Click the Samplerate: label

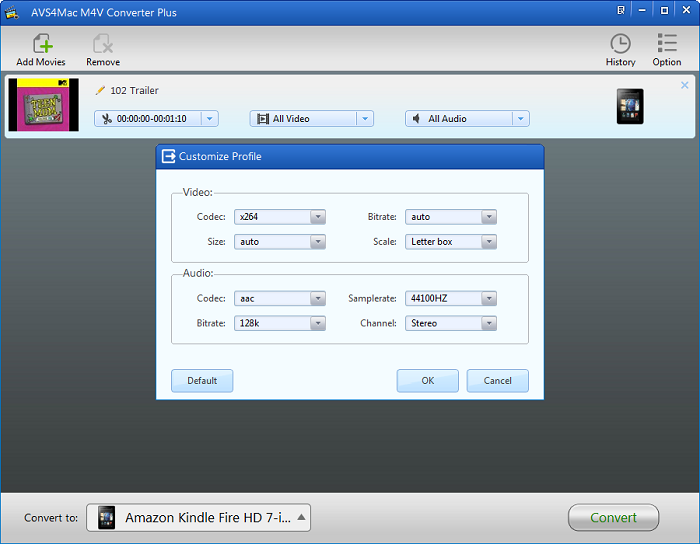372,299
